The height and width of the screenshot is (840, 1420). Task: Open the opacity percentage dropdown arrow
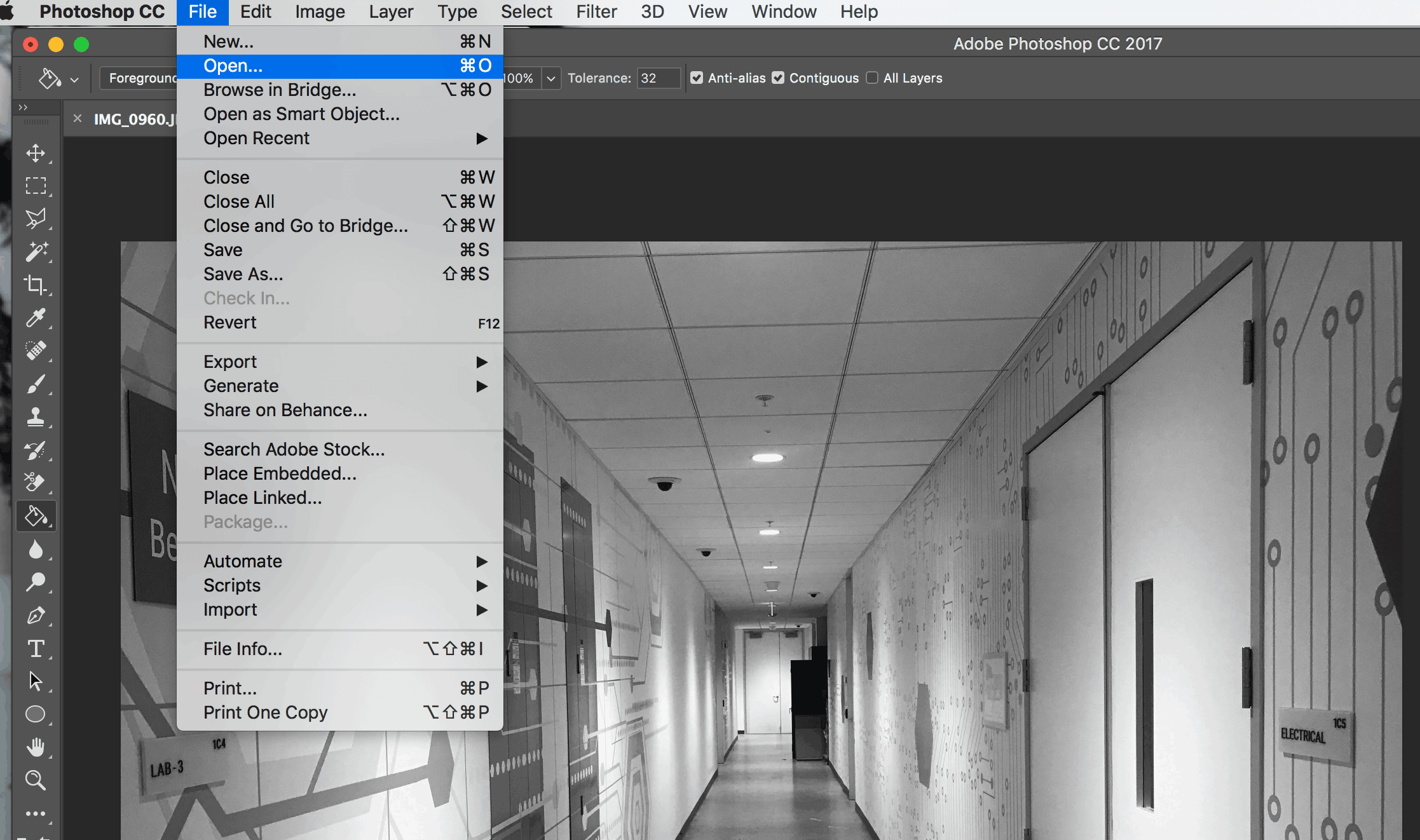(x=551, y=79)
